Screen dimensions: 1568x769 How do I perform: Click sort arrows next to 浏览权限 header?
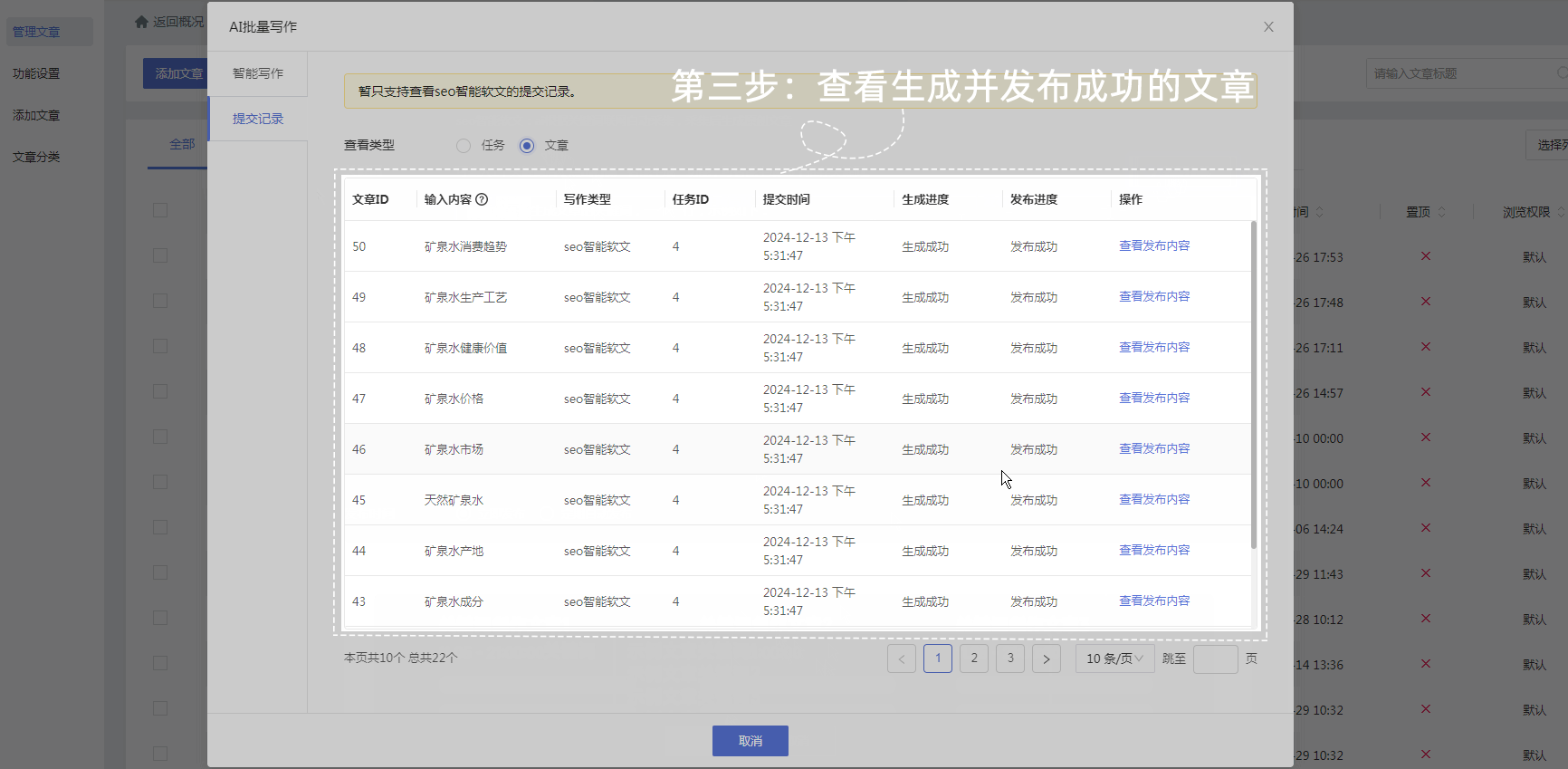coord(1561,212)
